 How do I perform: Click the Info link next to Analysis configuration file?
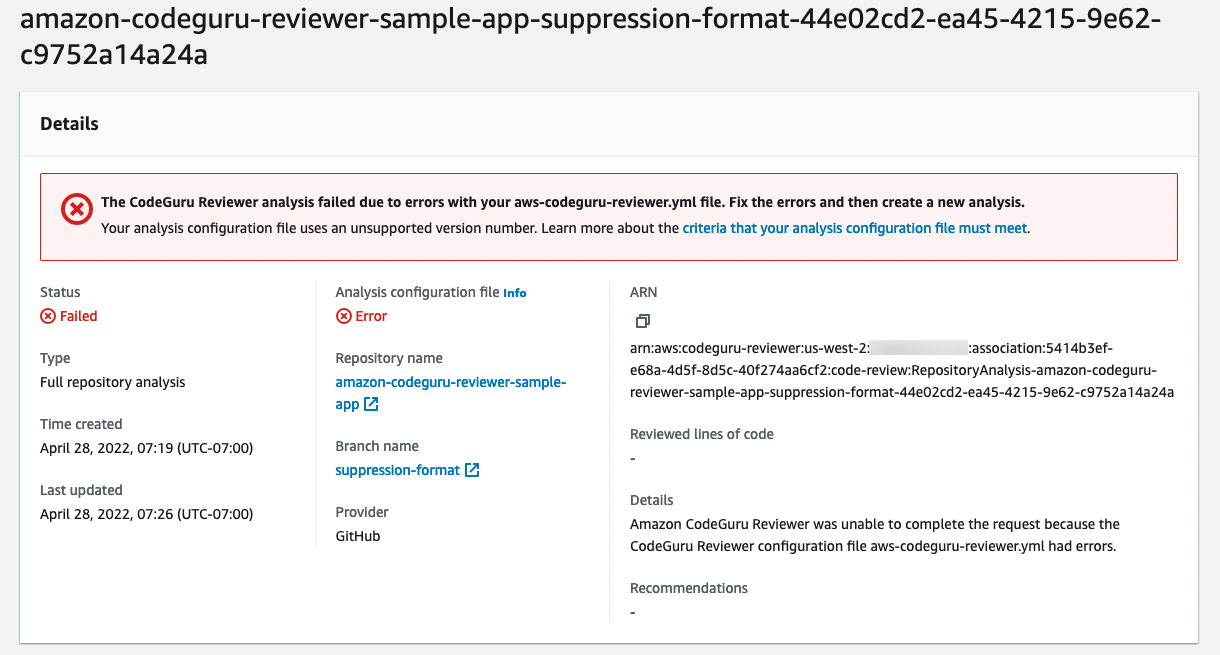point(514,292)
